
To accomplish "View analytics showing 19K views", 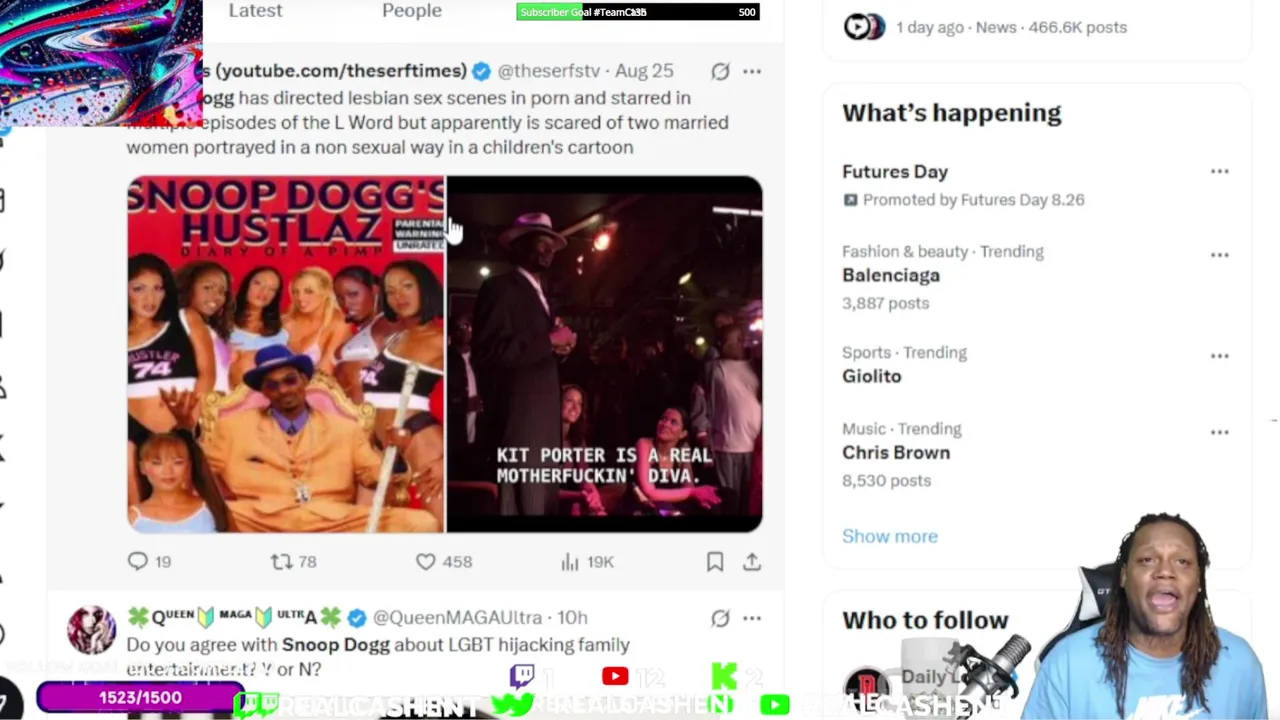I will pos(587,562).
